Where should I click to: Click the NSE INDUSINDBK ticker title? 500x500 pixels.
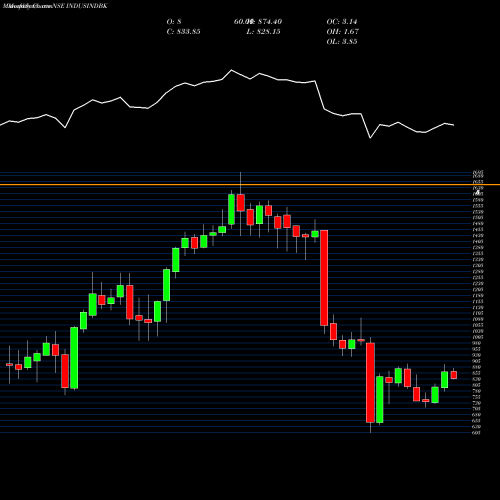pyautogui.click(x=81, y=6)
